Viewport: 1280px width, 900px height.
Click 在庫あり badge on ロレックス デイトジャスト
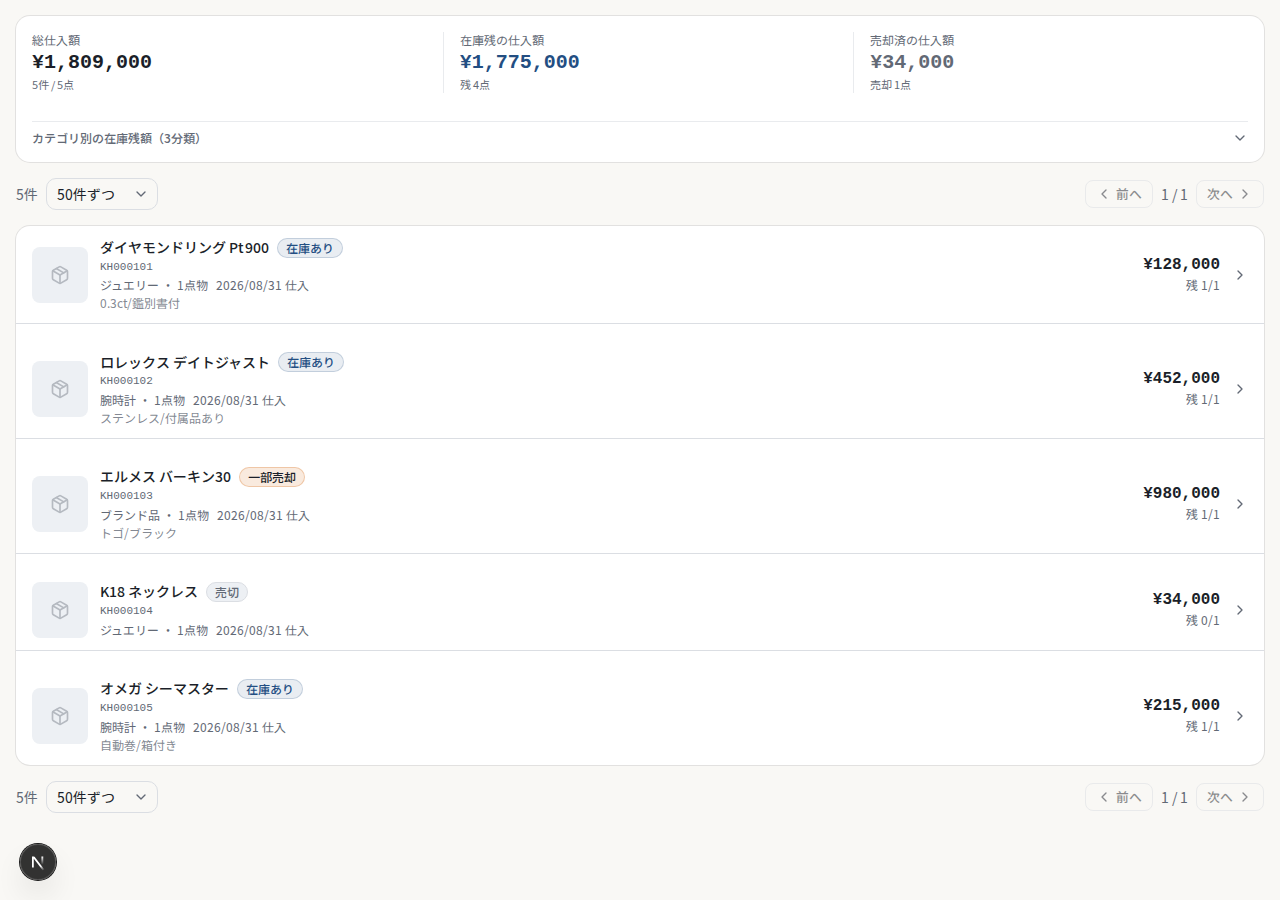[x=311, y=362]
